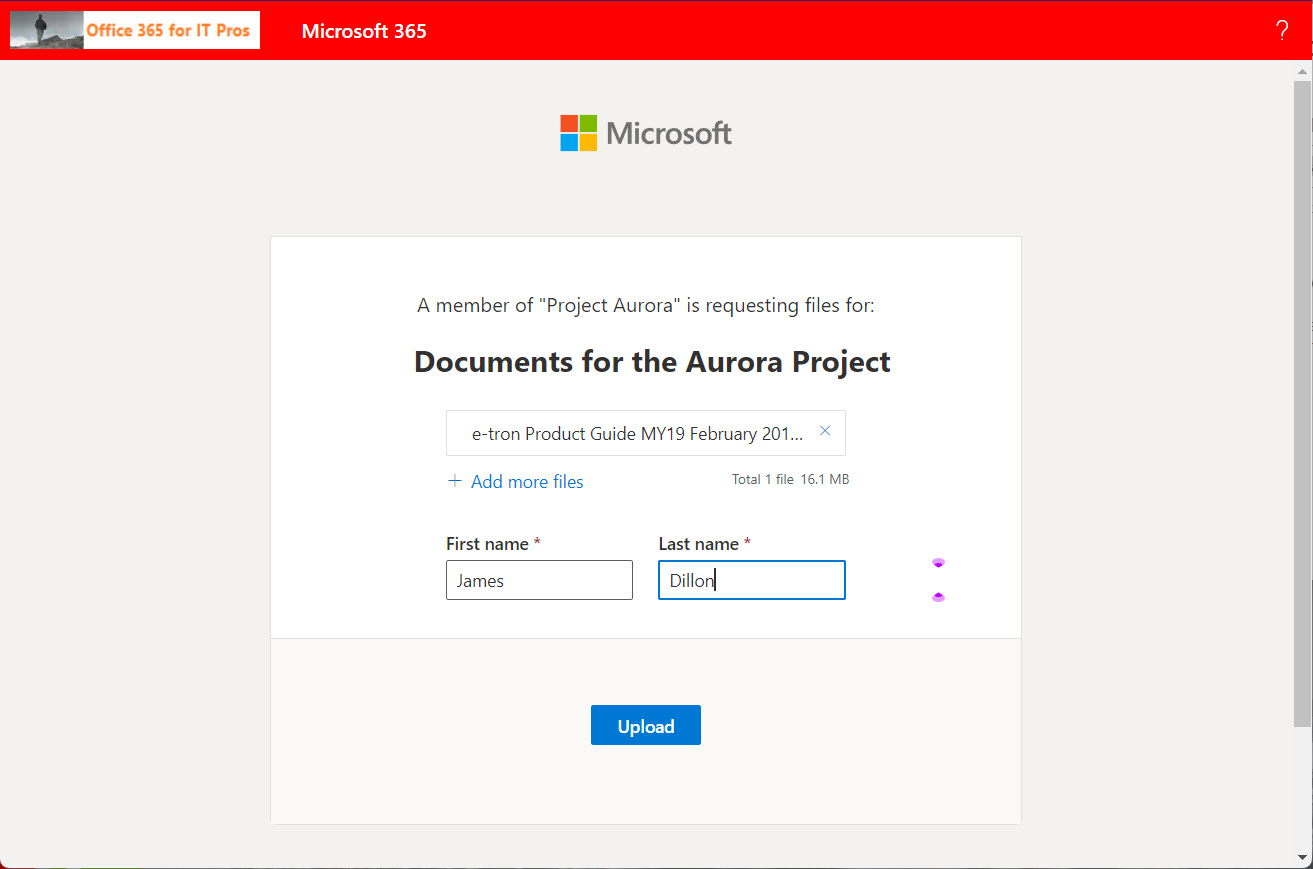Viewport: 1313px width, 869px height.
Task: Click the Add more files link text
Action: click(527, 482)
